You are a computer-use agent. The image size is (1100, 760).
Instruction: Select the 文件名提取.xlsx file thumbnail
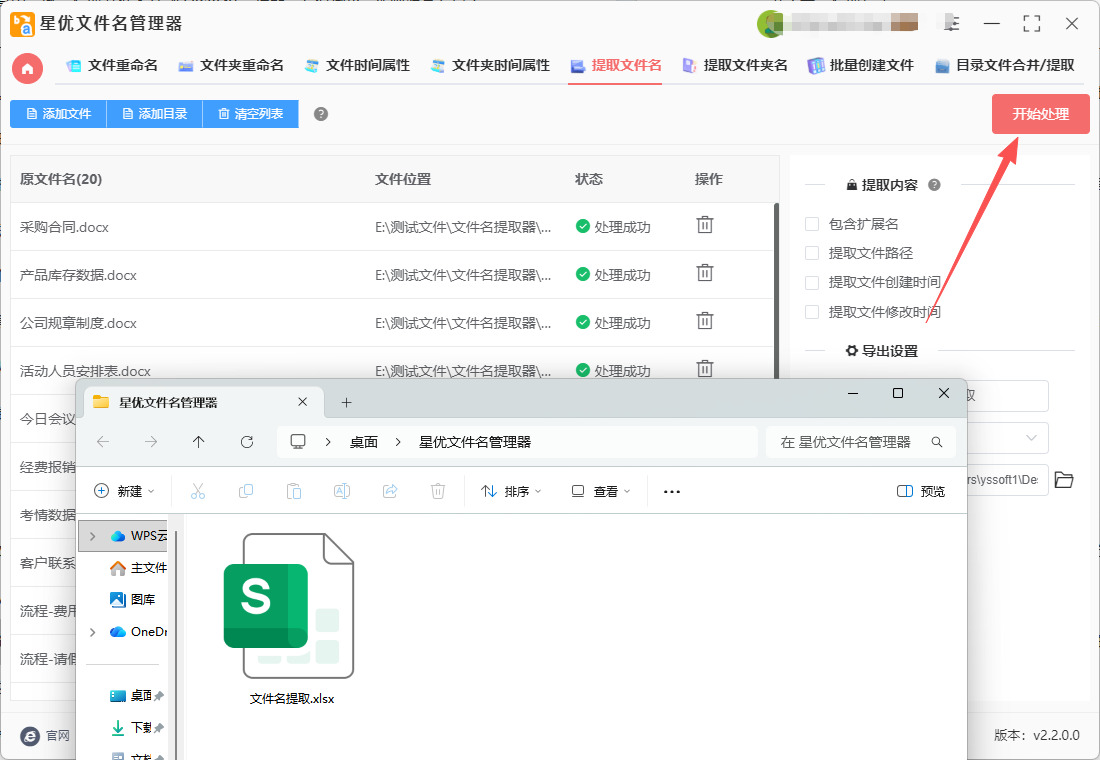pyautogui.click(x=291, y=610)
